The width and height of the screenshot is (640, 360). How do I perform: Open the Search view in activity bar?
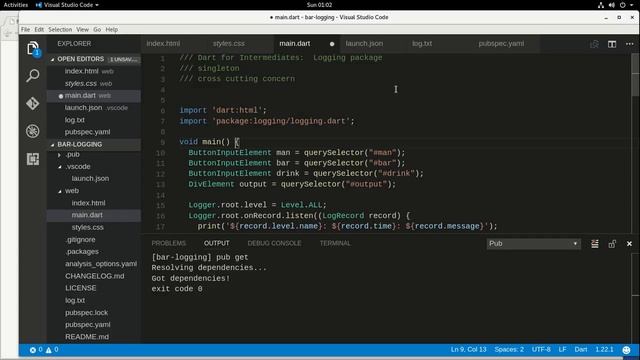pyautogui.click(x=33, y=76)
